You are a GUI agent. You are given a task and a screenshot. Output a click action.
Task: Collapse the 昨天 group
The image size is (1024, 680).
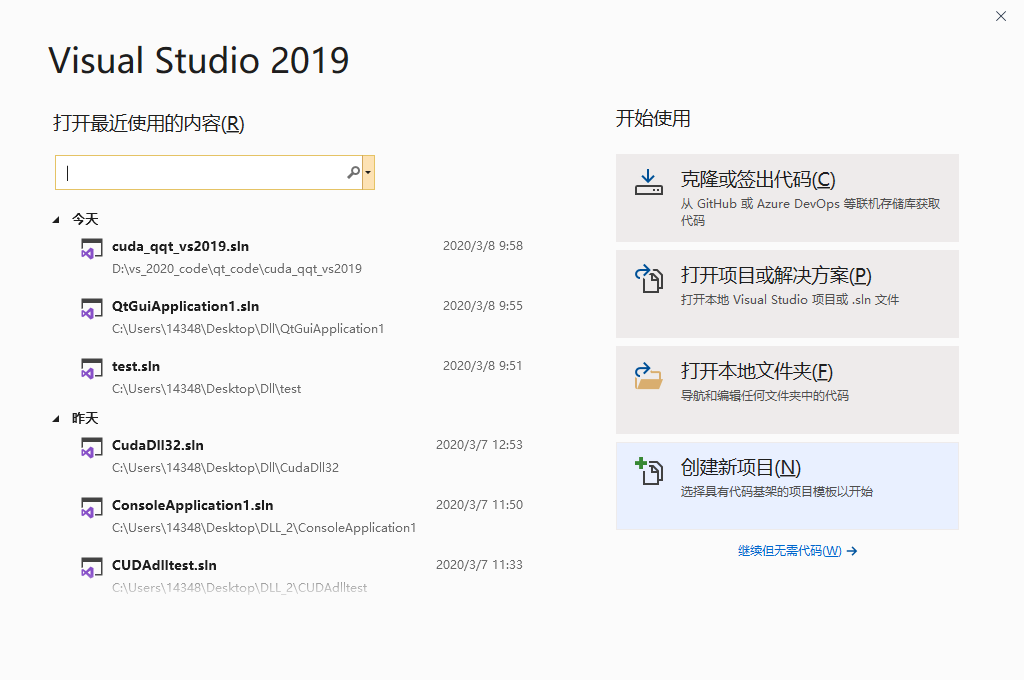56,419
